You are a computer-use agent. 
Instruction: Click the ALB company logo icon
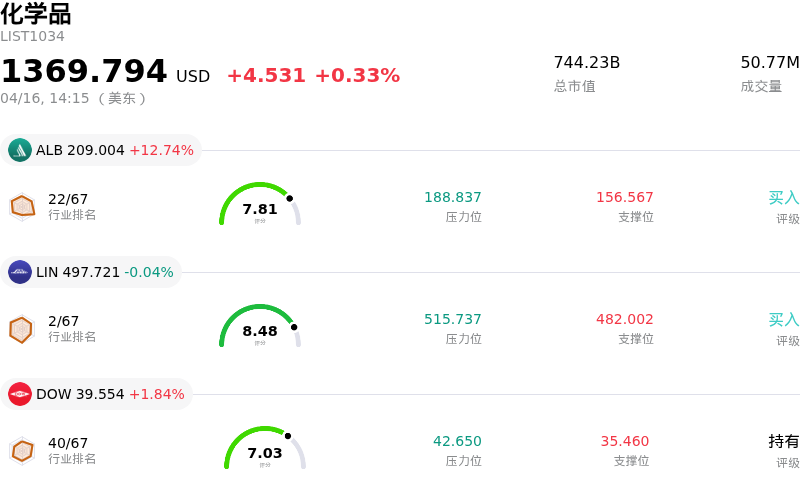tap(20, 150)
